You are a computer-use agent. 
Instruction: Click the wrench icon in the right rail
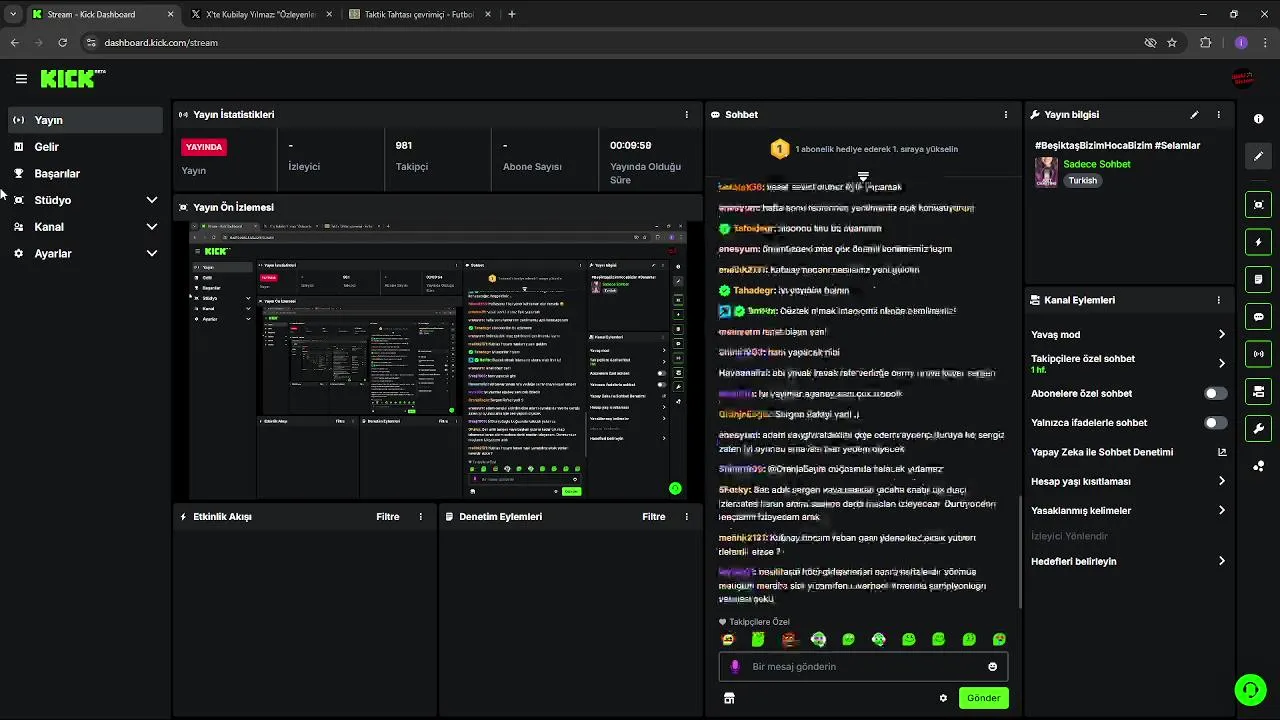point(1258,428)
